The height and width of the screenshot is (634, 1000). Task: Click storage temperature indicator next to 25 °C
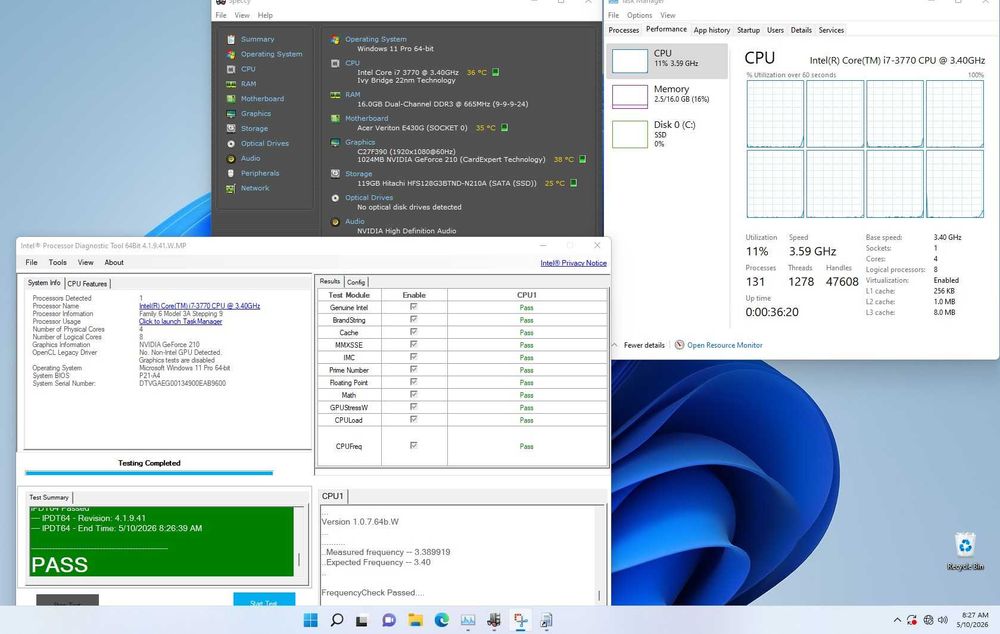point(573,183)
